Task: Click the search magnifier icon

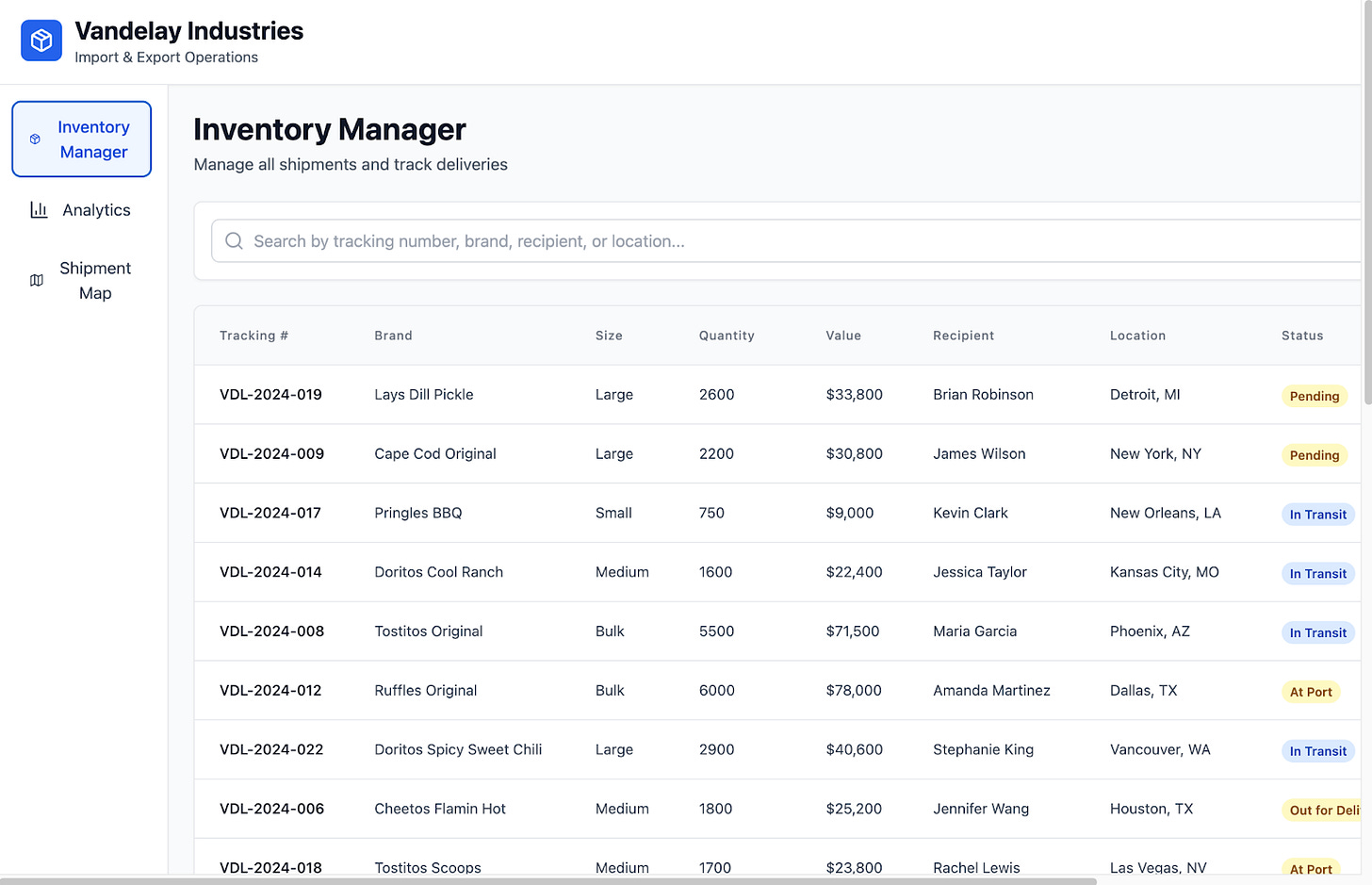Action: [235, 241]
